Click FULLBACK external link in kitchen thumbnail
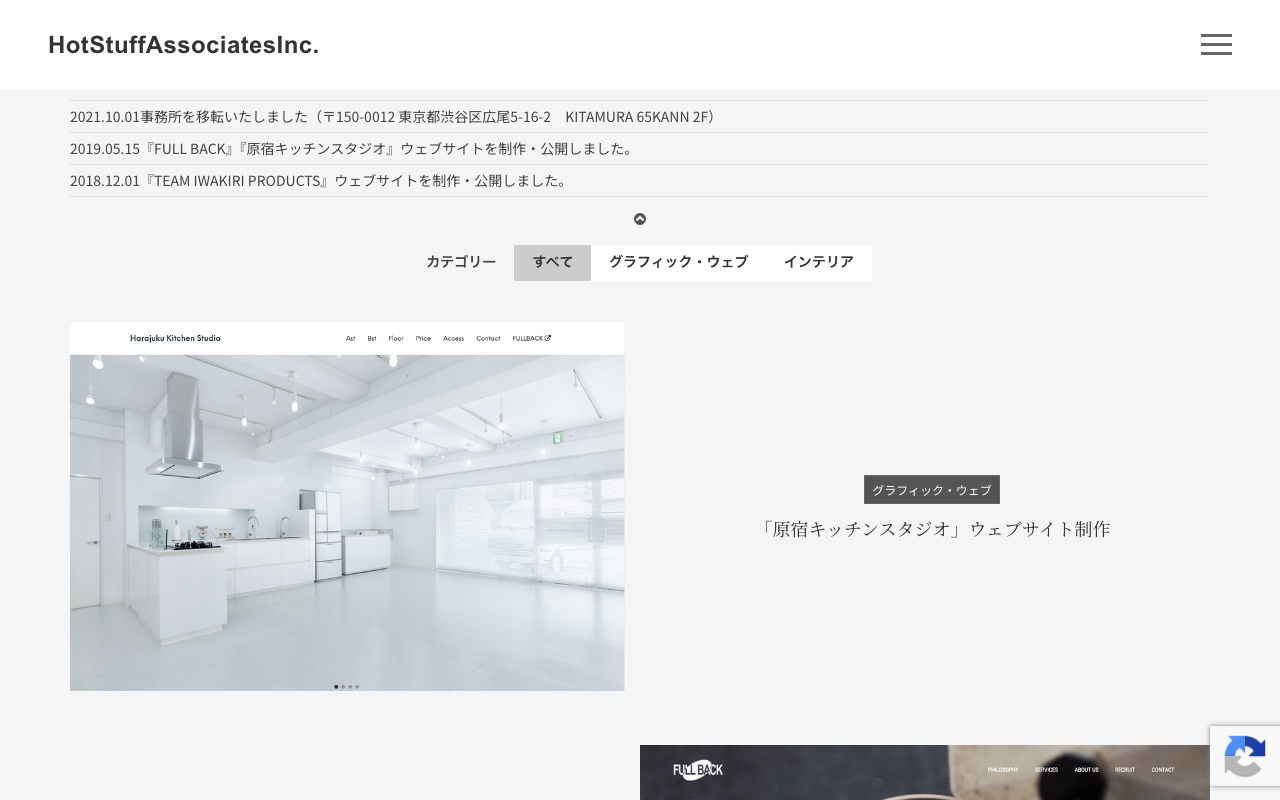This screenshot has width=1280, height=800. coord(532,338)
